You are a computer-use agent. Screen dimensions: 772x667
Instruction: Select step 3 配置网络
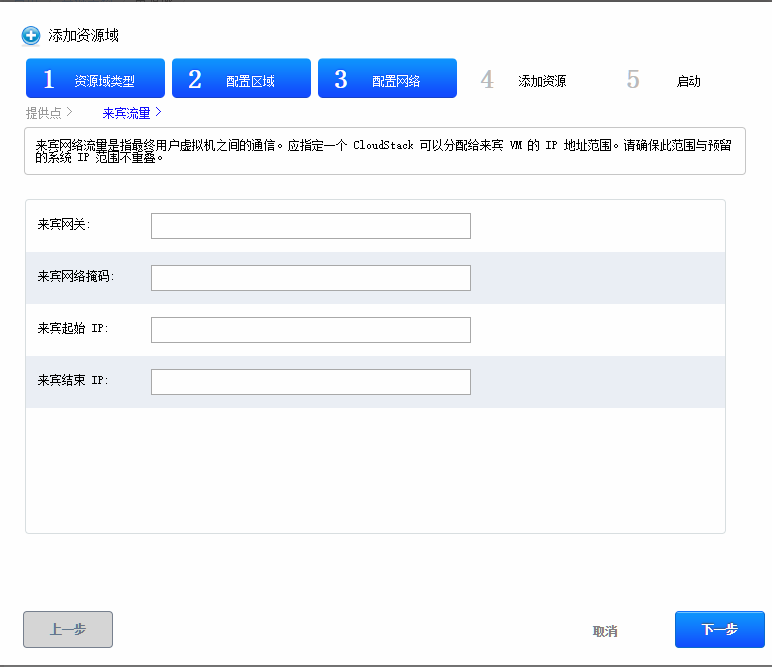[387, 78]
